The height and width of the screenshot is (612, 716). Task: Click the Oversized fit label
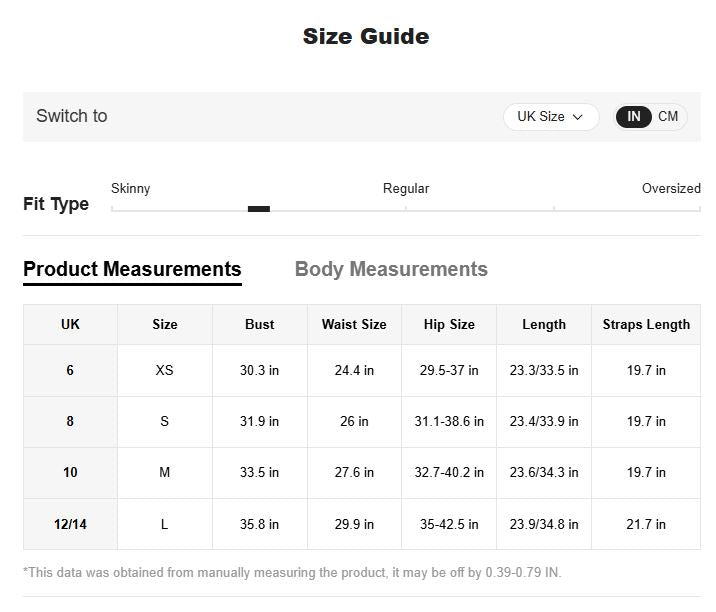tap(671, 188)
